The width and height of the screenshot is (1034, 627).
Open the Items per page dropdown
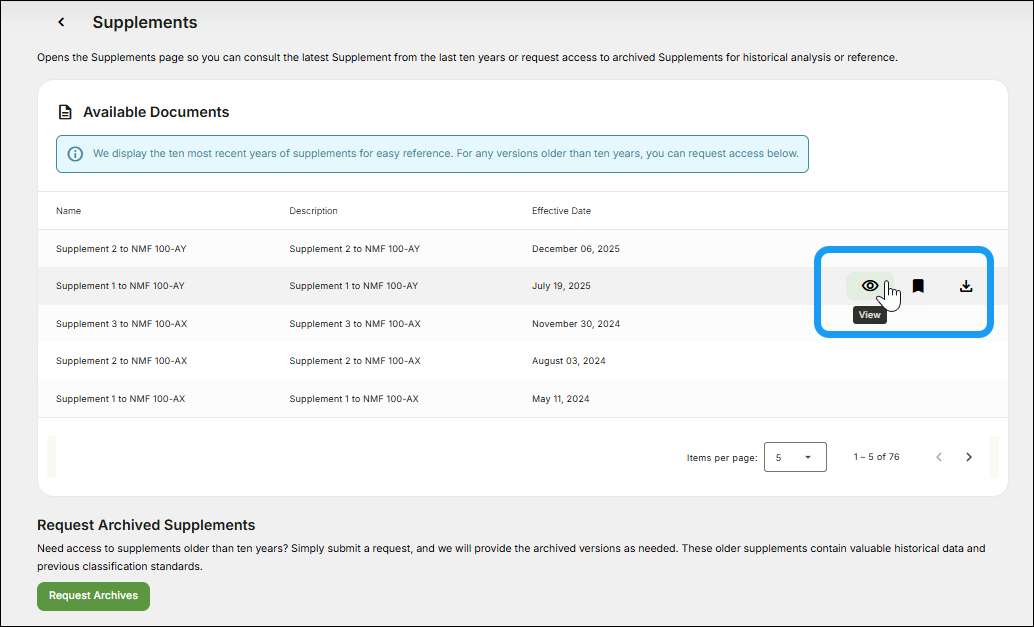(x=795, y=457)
